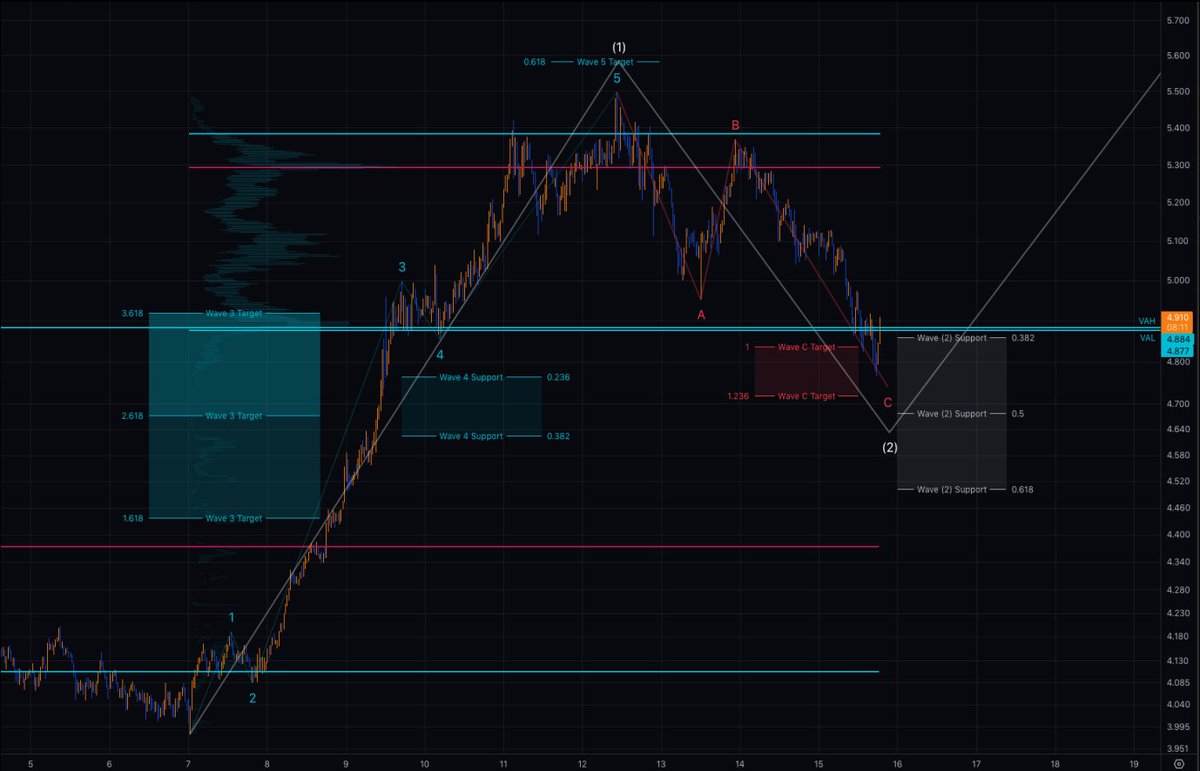Click the VAL label on price axis
1200x771 pixels.
pos(1146,338)
